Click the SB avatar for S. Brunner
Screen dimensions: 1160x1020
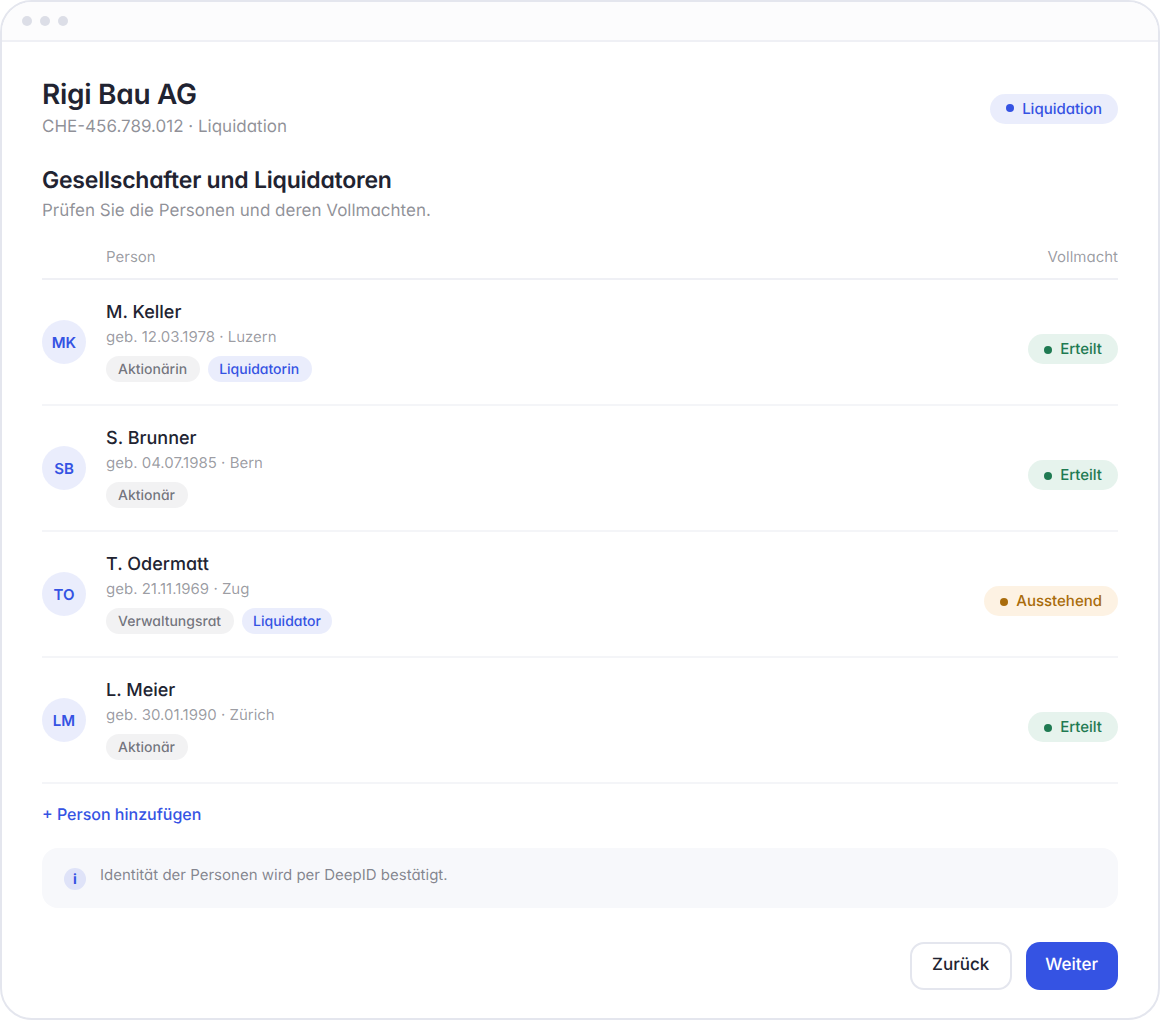64,468
